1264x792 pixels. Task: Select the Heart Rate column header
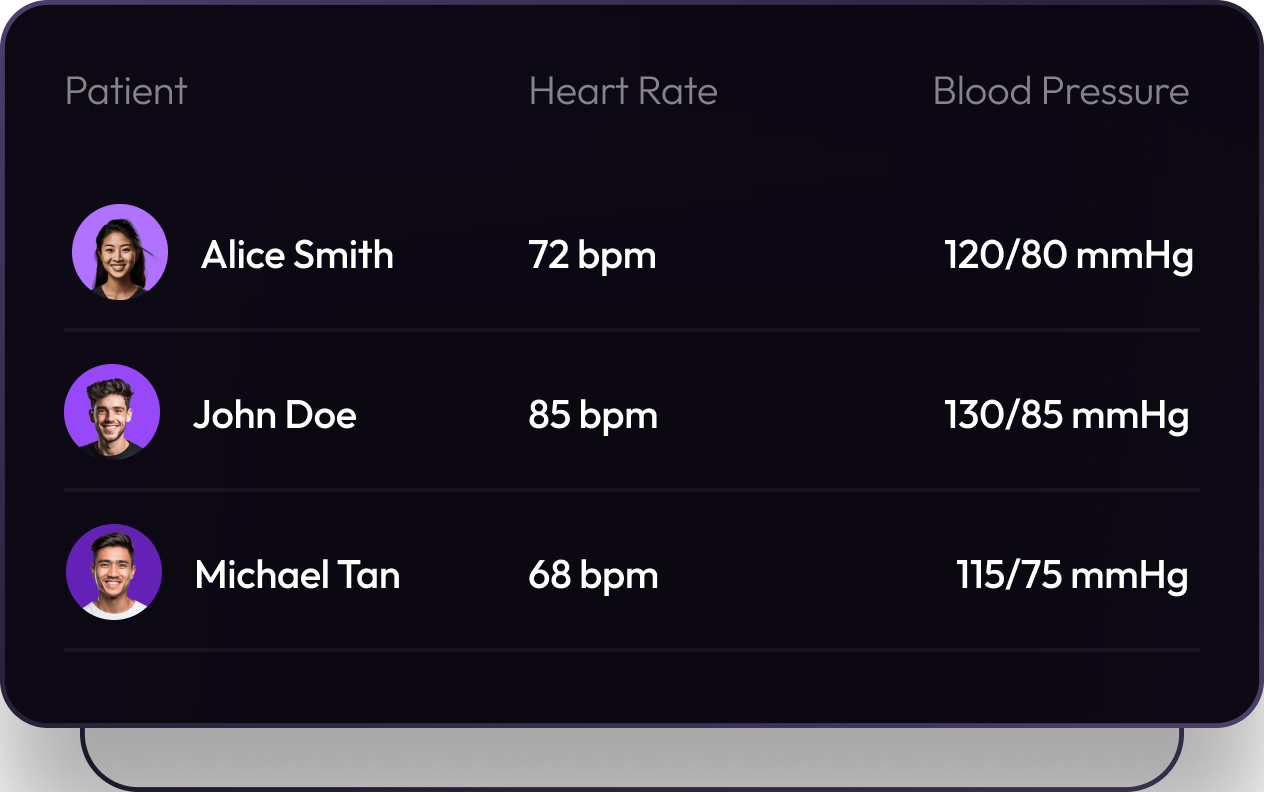(623, 91)
